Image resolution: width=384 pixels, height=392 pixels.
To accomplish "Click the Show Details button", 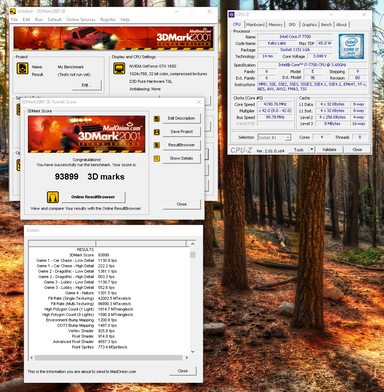I will [181, 158].
